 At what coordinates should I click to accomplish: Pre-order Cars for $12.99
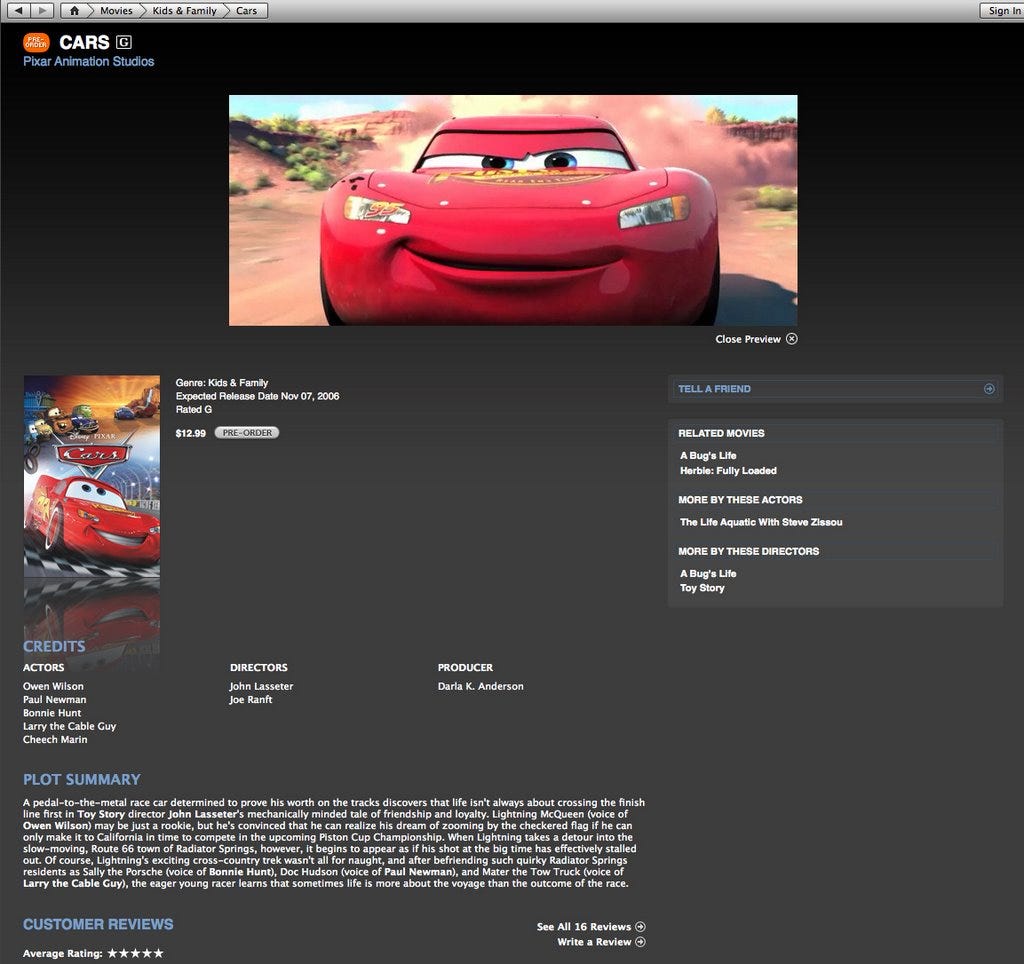(x=246, y=432)
